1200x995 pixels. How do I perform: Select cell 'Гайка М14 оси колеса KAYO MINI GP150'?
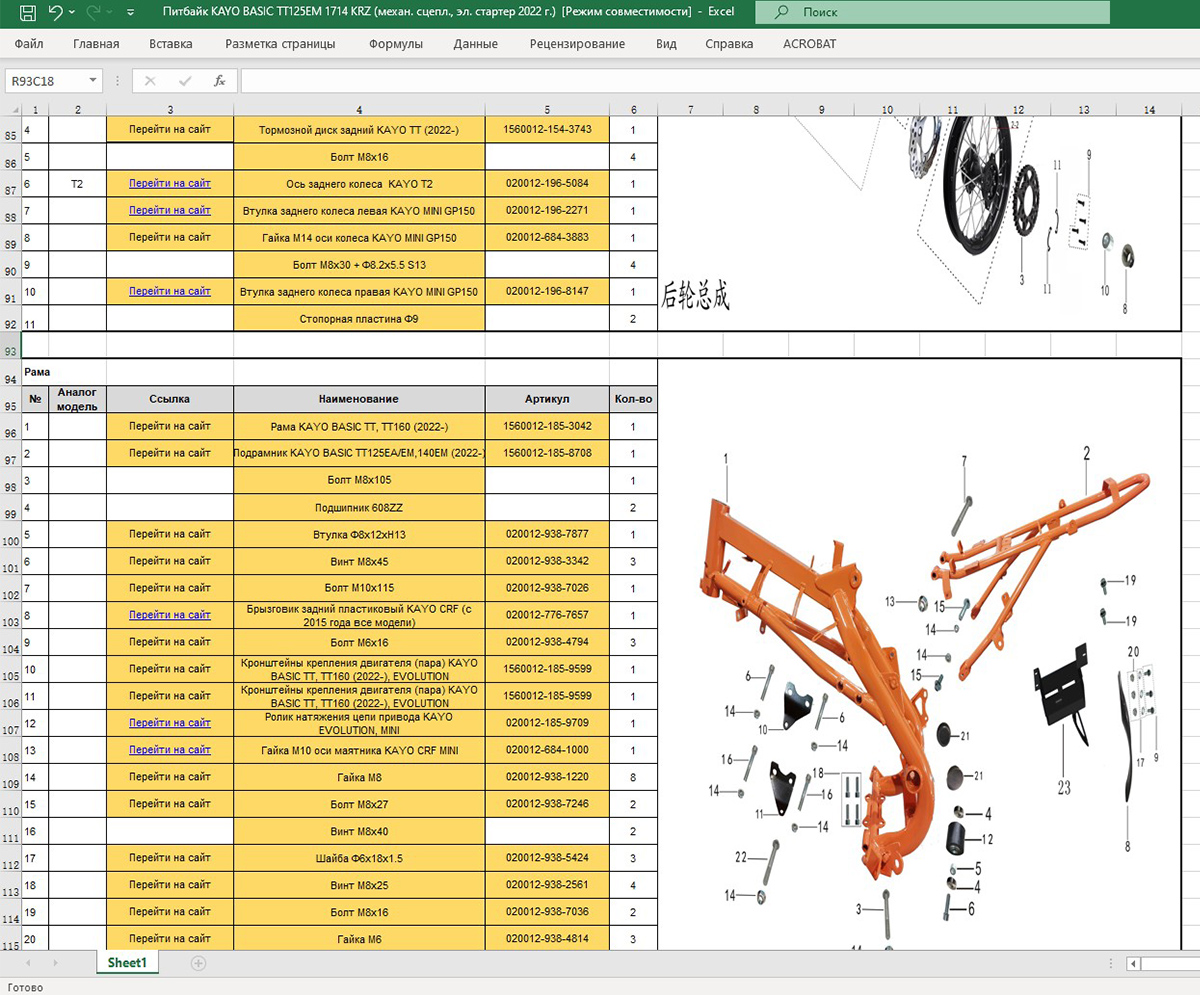(x=359, y=238)
